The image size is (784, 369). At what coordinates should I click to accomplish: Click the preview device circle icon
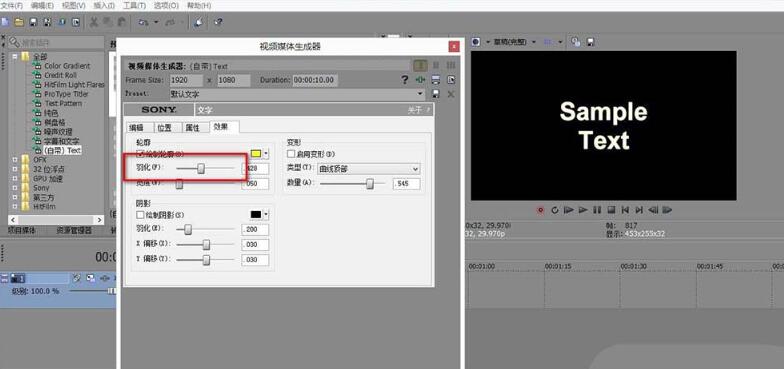coord(476,42)
